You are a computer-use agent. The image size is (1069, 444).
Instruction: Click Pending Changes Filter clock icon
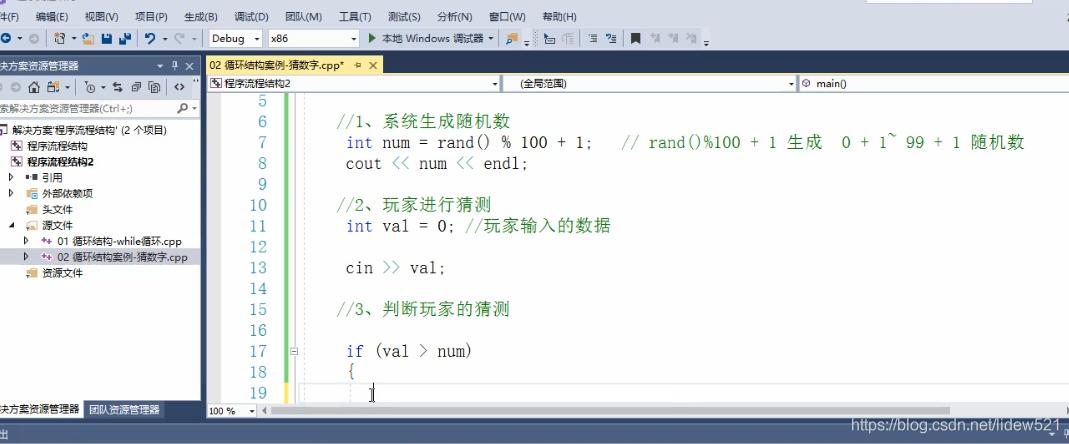click(90, 87)
